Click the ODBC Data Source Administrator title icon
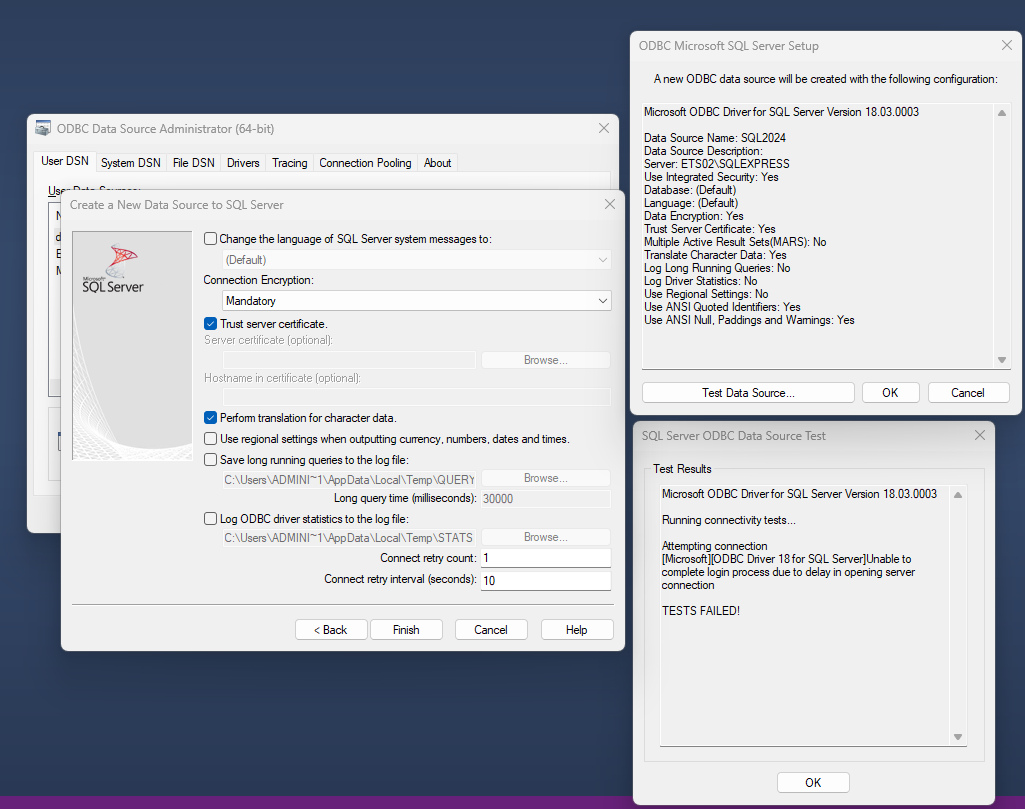Viewport: 1025px width, 809px height. (x=43, y=129)
